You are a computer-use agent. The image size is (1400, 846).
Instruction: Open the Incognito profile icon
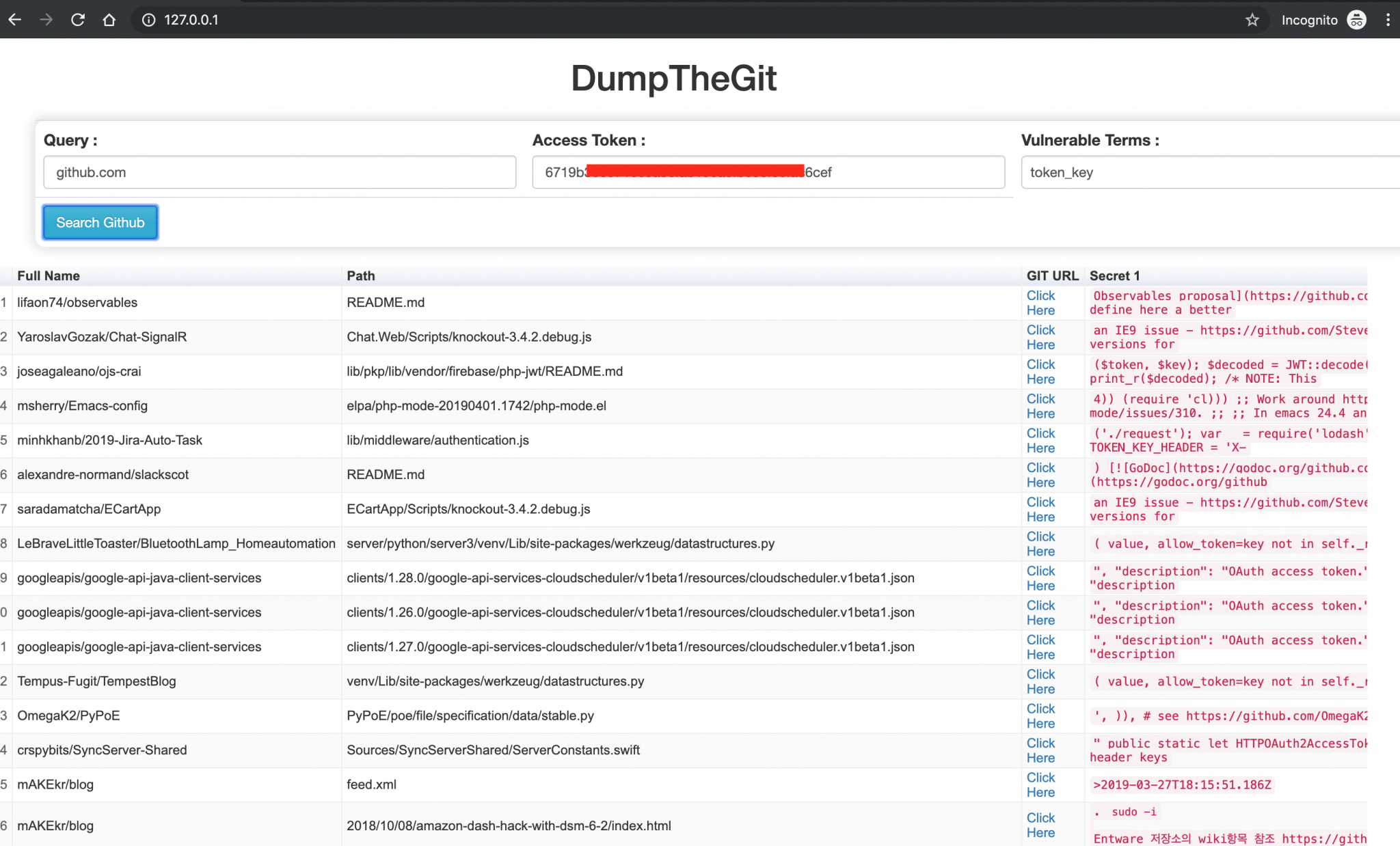1356,20
